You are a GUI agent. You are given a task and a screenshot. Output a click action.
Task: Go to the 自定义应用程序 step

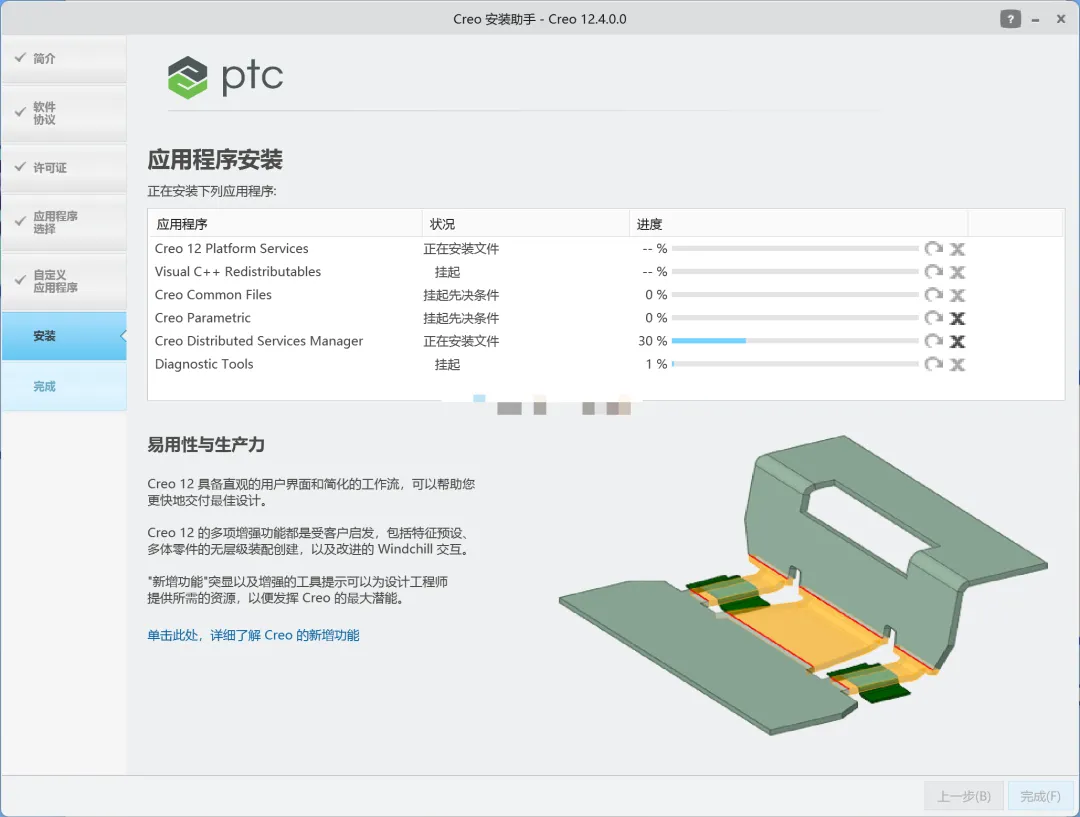point(64,281)
